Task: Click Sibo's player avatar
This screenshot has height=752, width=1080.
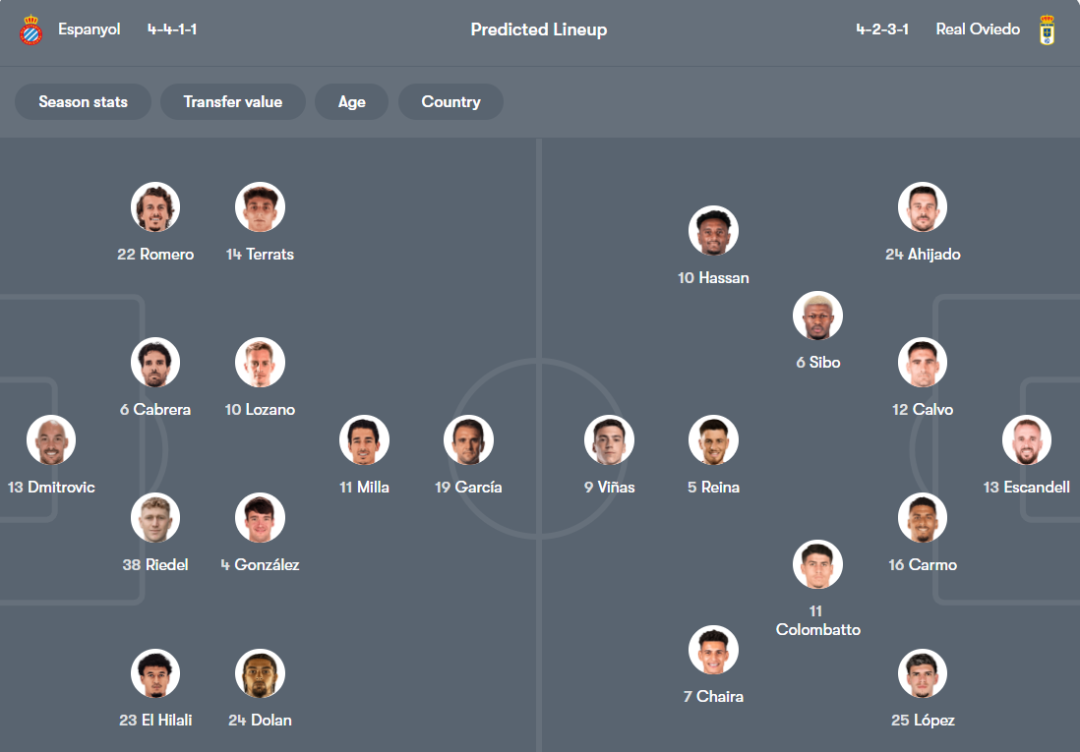Action: pyautogui.click(x=818, y=316)
